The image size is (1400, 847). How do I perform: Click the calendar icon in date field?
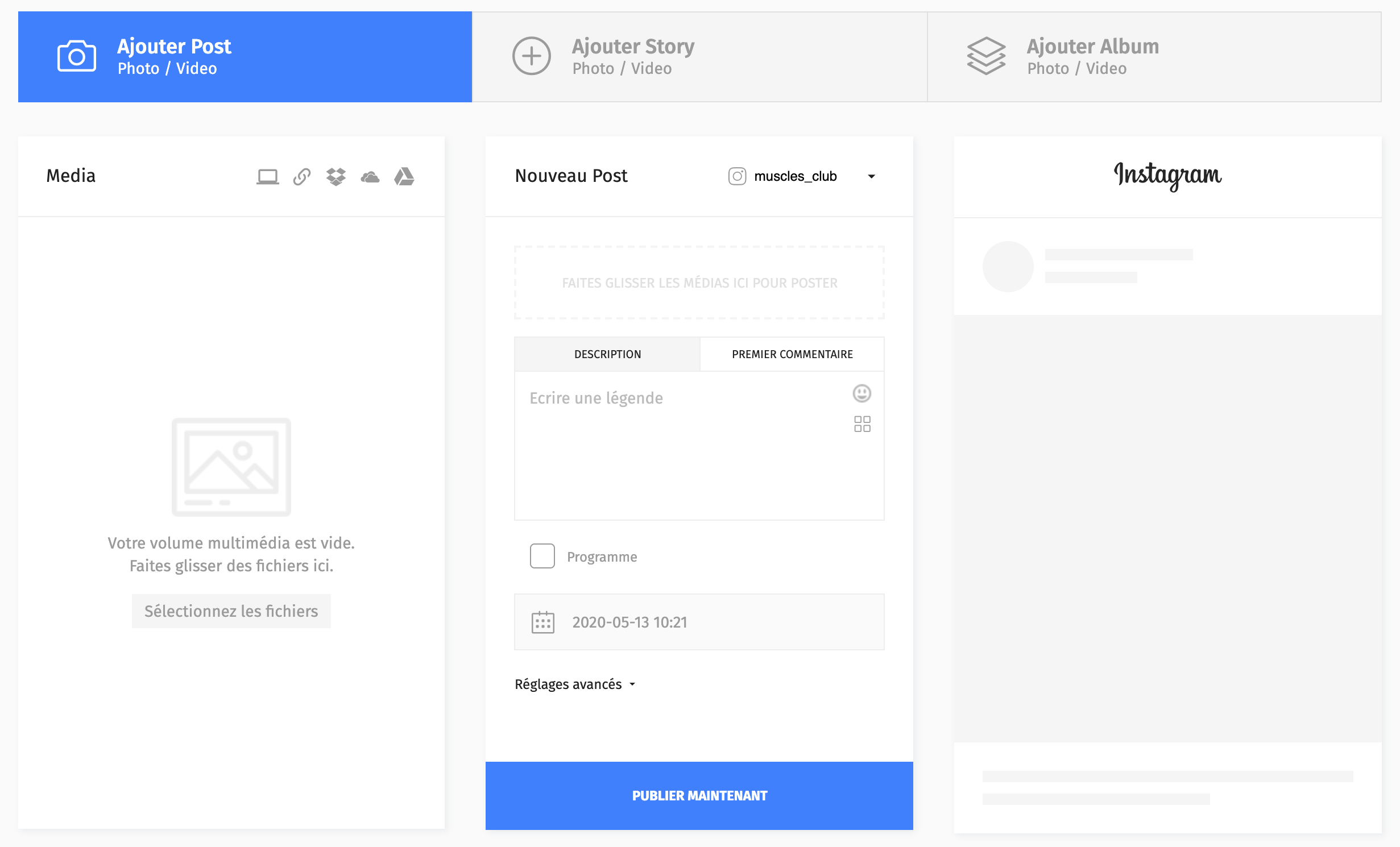coord(543,622)
